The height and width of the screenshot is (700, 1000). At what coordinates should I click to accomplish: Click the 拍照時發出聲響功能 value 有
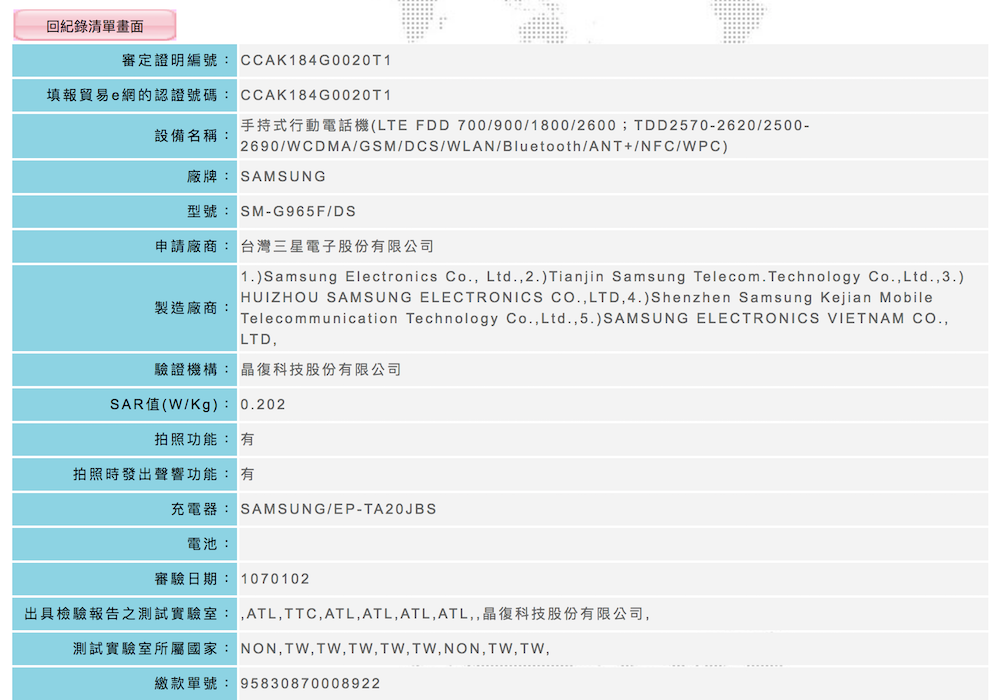coord(247,474)
